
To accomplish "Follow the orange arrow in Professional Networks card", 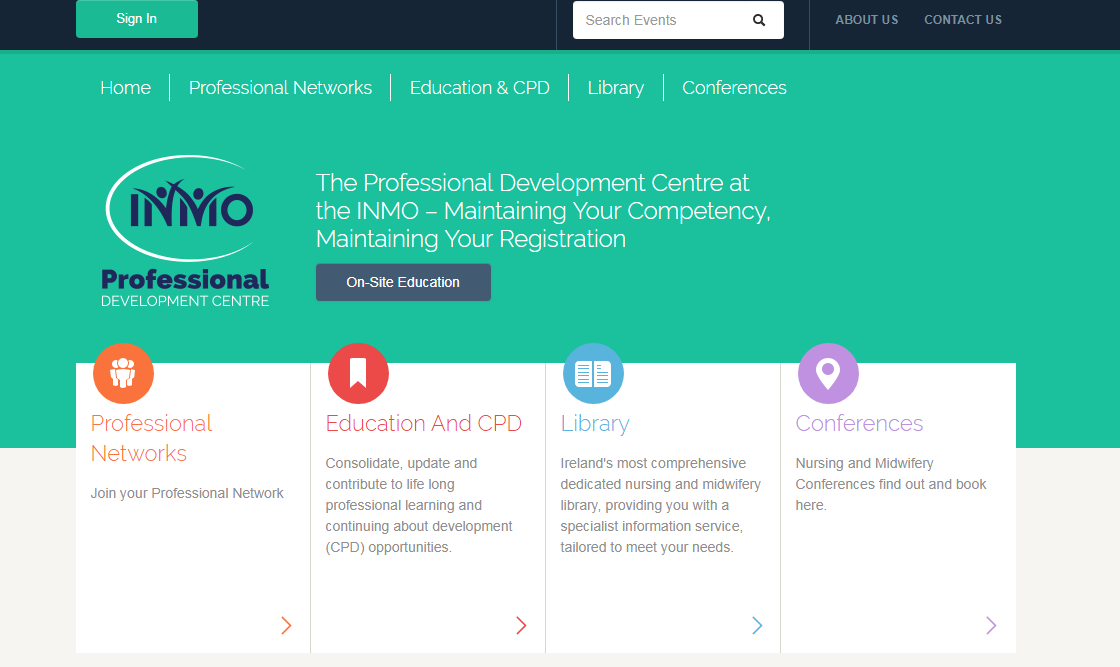I will tap(286, 626).
